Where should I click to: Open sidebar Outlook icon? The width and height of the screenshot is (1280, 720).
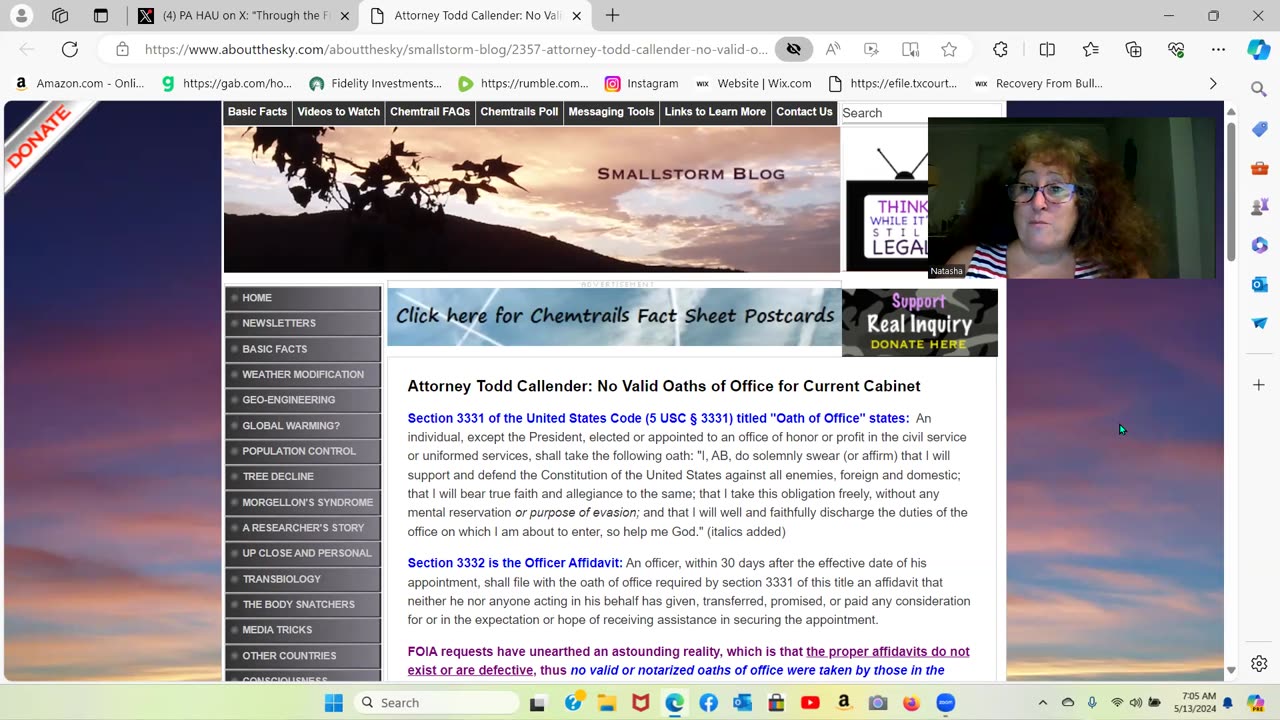tap(1259, 284)
